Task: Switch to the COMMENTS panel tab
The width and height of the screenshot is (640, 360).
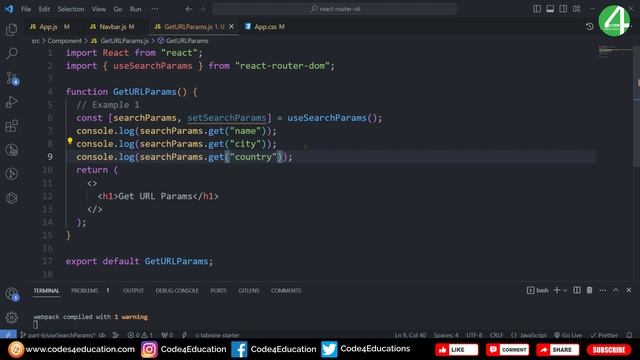Action: tap(286, 291)
